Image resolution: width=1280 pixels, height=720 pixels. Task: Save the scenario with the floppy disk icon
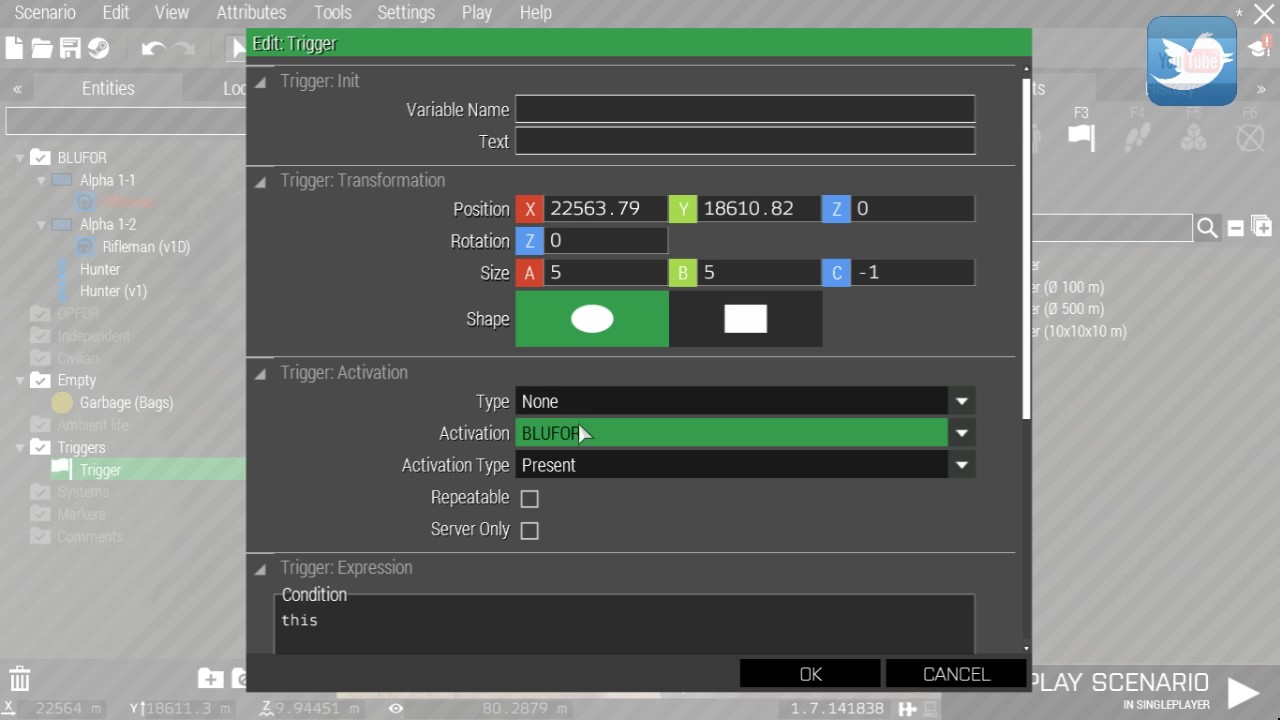point(70,48)
